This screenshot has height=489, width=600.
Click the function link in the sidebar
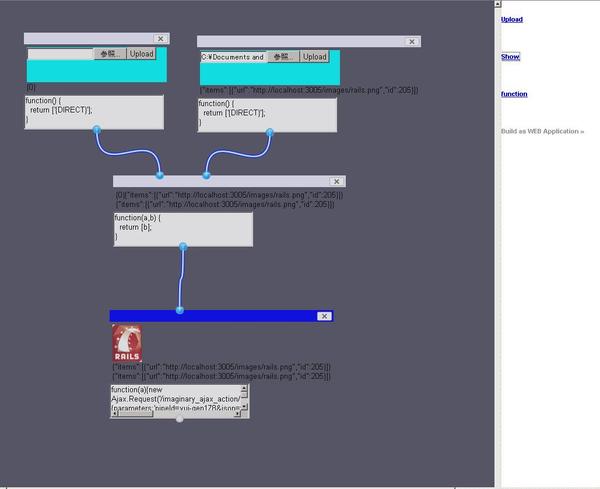coord(514,94)
